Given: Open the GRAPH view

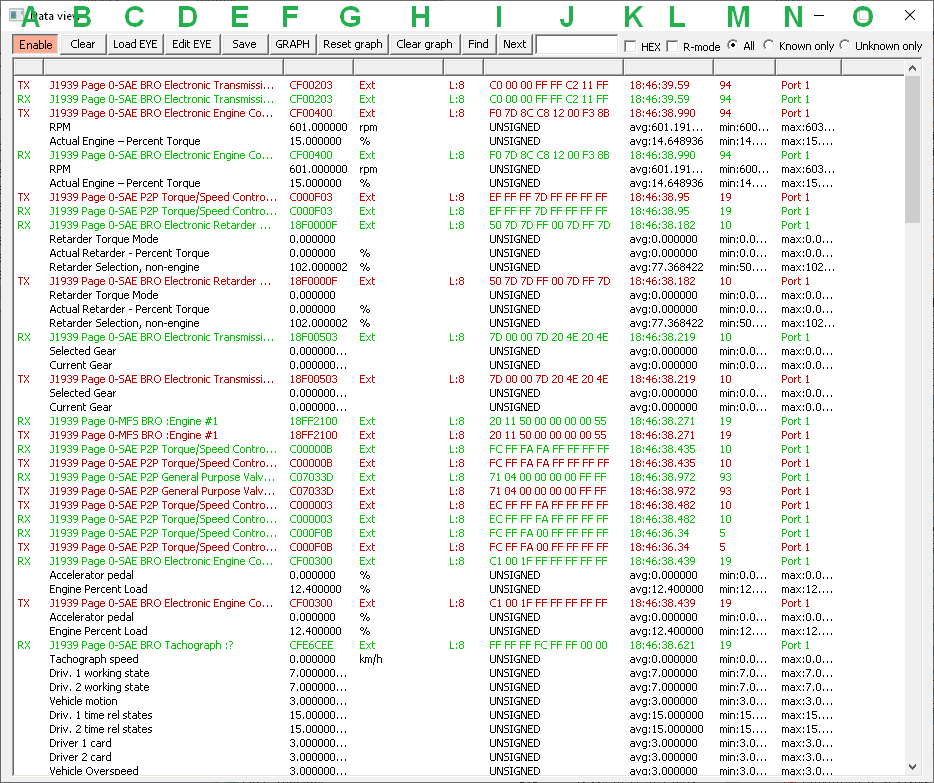Looking at the screenshot, I should click(x=292, y=44).
